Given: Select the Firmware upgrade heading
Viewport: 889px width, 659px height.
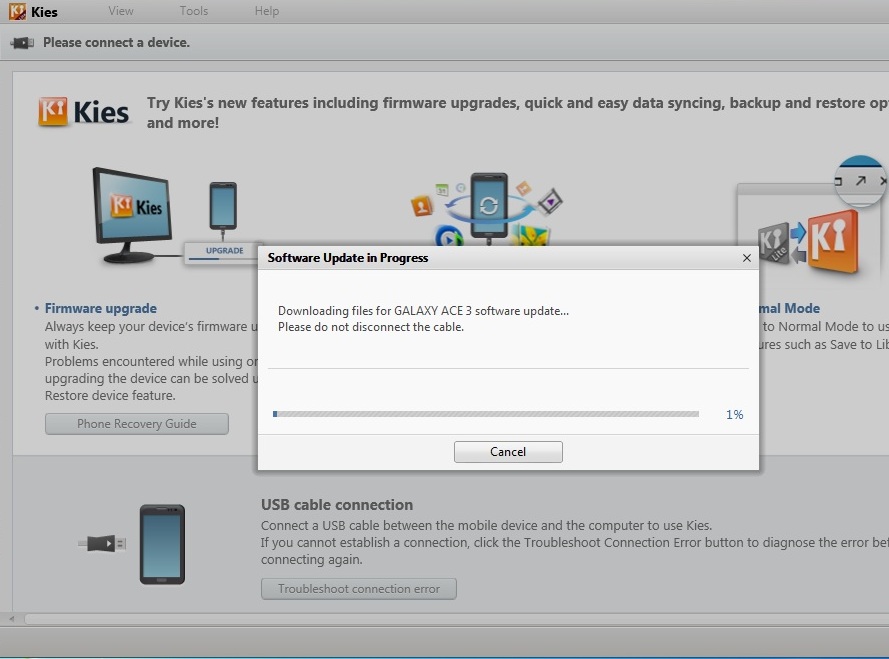Looking at the screenshot, I should pyautogui.click(x=101, y=309).
